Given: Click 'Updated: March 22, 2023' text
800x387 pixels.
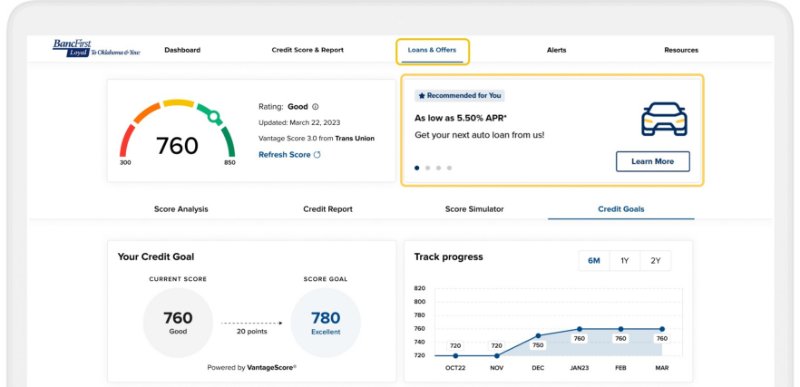Looking at the screenshot, I should (299, 123).
